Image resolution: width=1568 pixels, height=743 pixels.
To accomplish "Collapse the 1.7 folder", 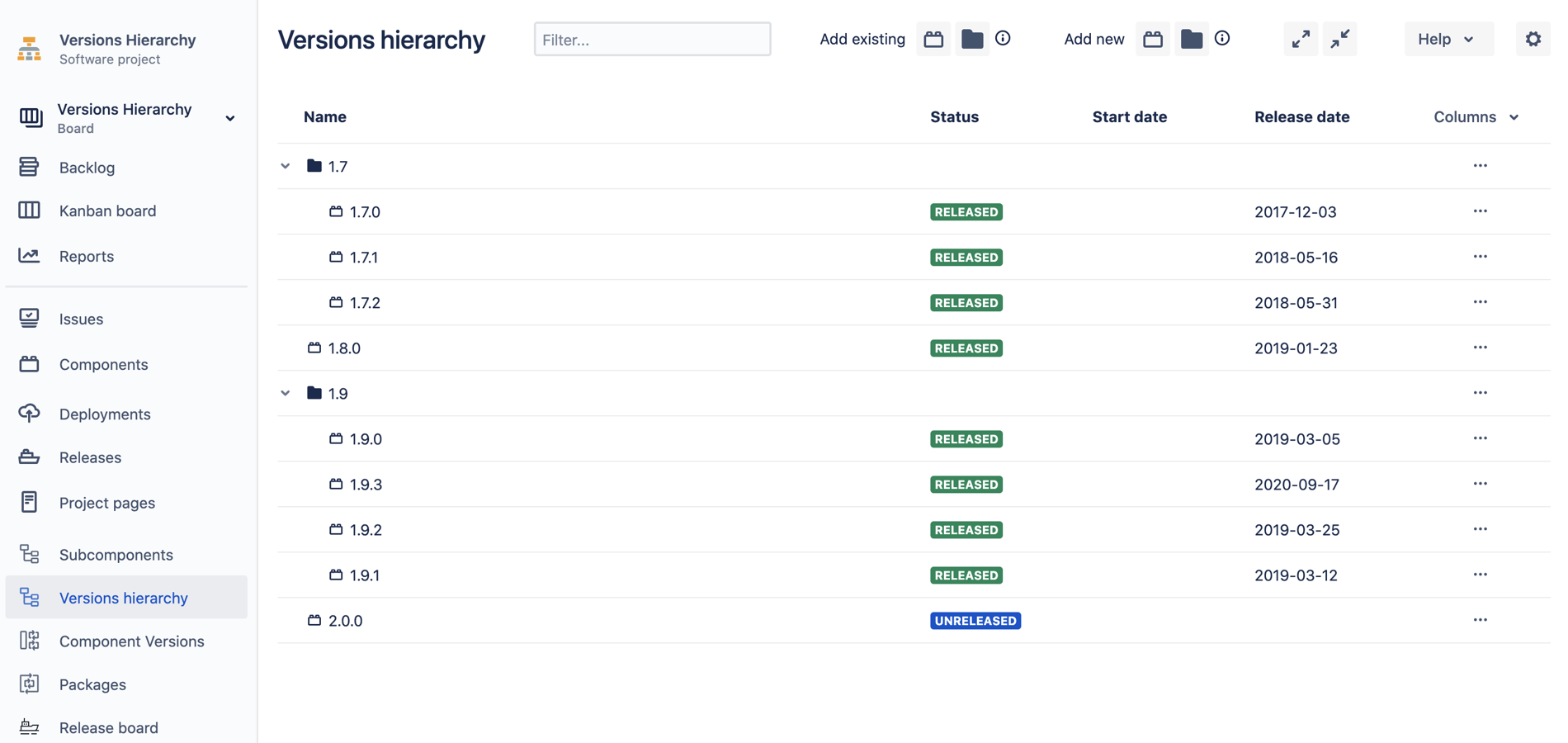I will click(286, 166).
